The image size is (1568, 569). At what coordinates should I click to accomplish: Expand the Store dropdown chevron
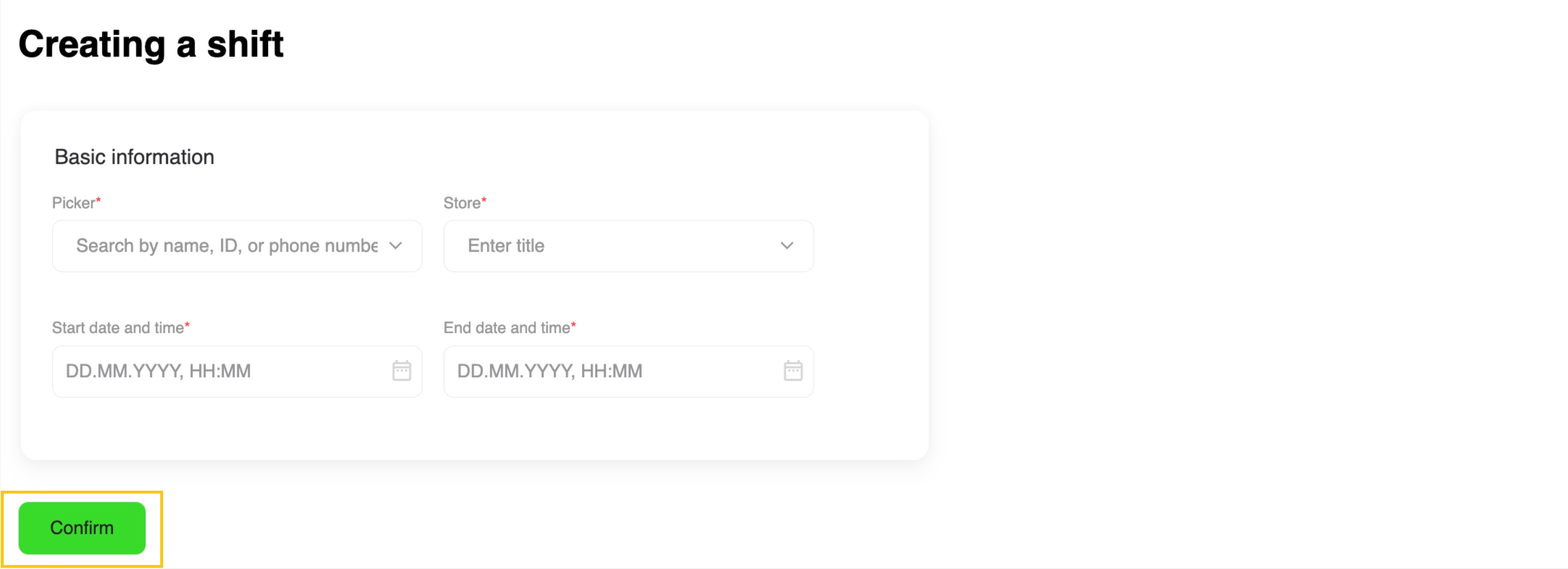coord(787,245)
